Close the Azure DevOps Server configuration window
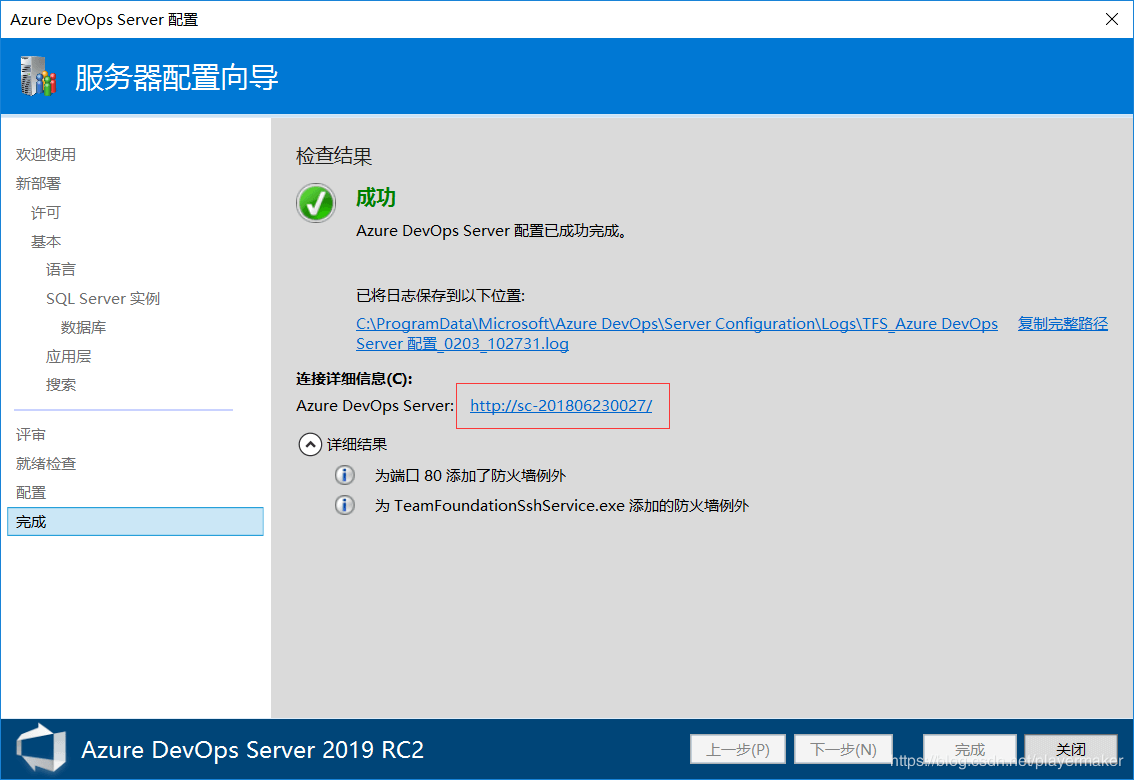Screen dimensions: 1134x780 1112,19
